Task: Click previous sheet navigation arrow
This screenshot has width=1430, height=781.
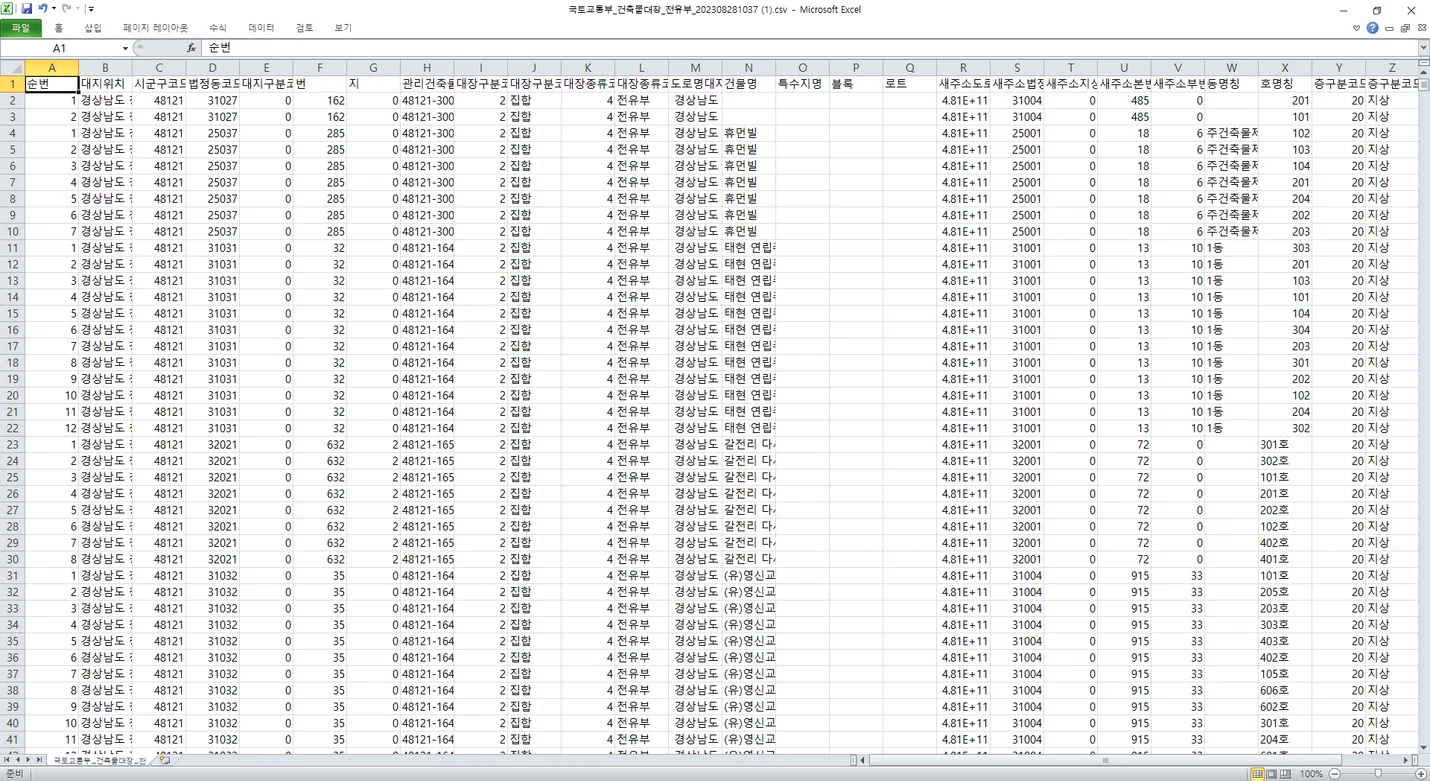Action: (x=18, y=761)
